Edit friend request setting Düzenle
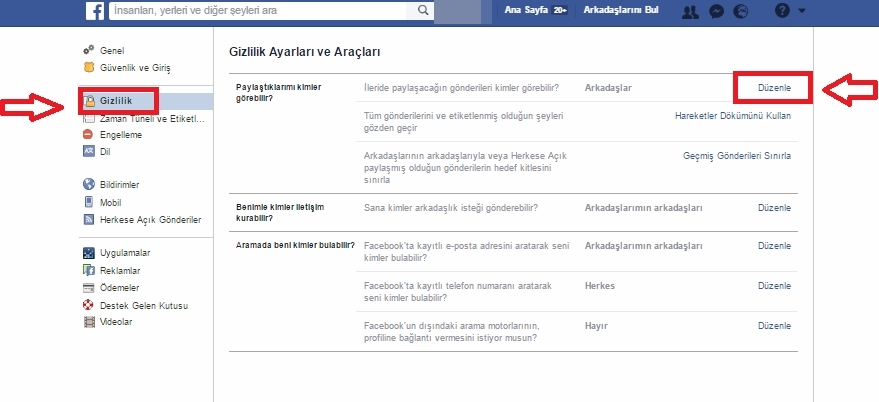879x402 pixels. click(774, 207)
